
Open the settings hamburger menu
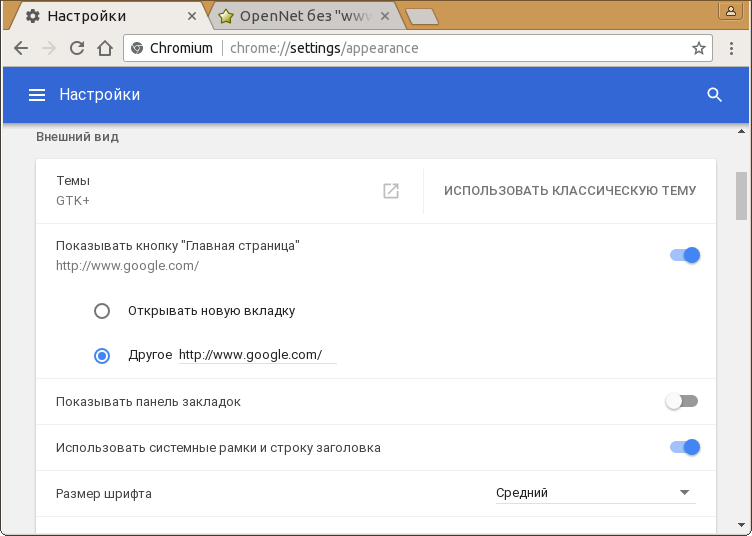[x=37, y=95]
